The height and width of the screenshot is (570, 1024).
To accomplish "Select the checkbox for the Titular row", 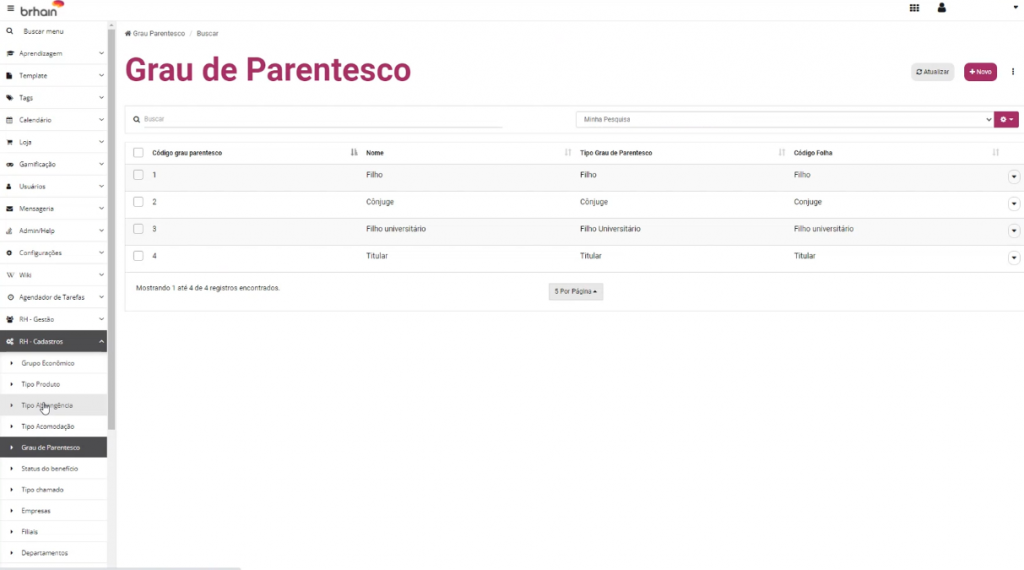I will (138, 256).
